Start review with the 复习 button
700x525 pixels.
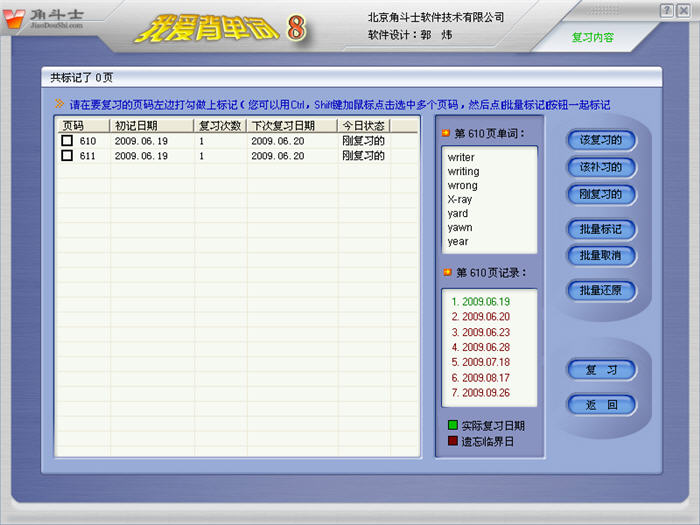click(x=601, y=370)
